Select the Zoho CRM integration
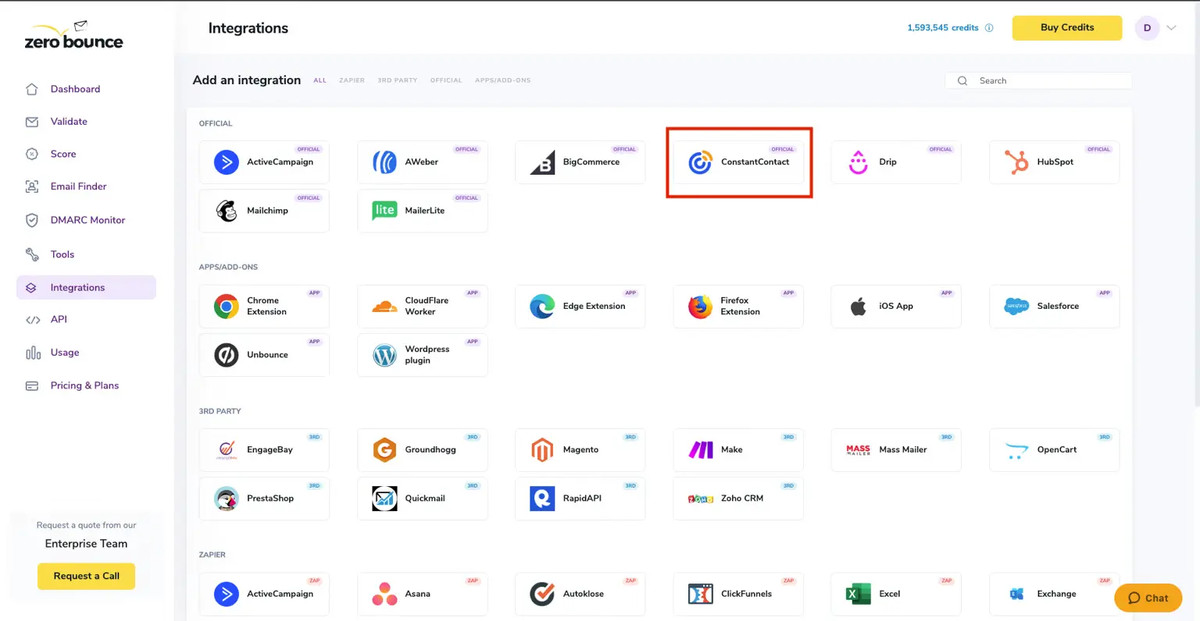Image resolution: width=1200 pixels, height=621 pixels. coord(738,498)
